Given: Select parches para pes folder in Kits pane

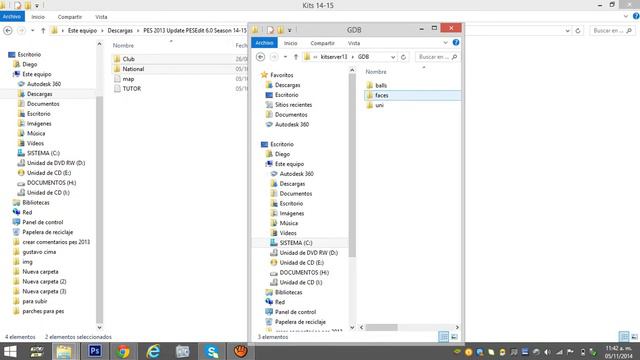Looking at the screenshot, I should pos(43,311).
